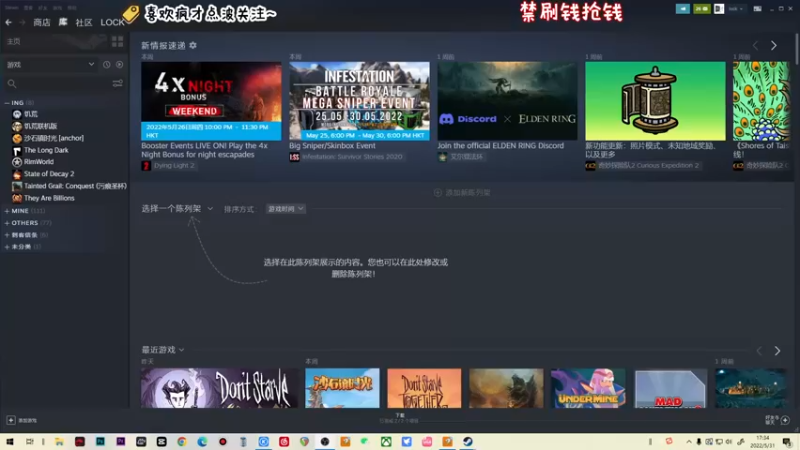
Task: Click 添加新陈列架 add shelf button
Action: [462, 192]
